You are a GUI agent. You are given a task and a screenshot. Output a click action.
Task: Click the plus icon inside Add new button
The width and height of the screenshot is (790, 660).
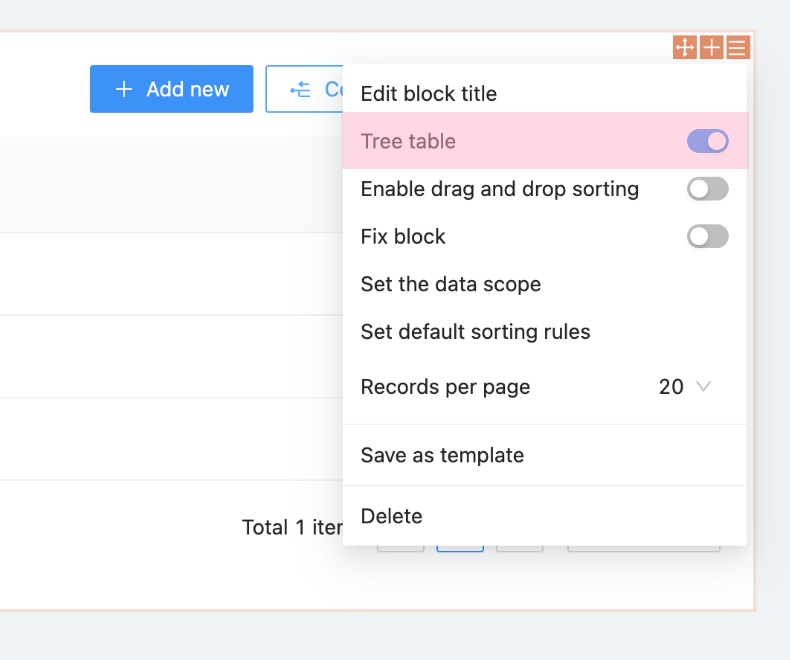pyautogui.click(x=124, y=90)
